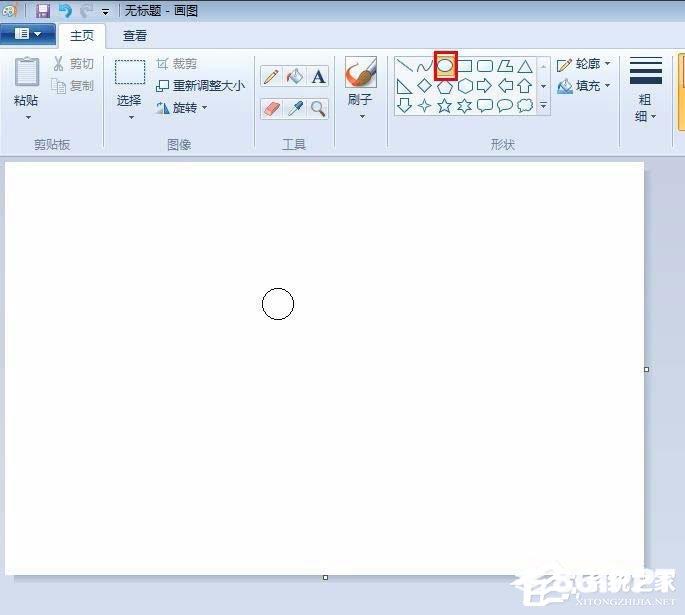Image resolution: width=685 pixels, height=615 pixels.
Task: Pick the Pentagon shape
Action: pos(445,86)
